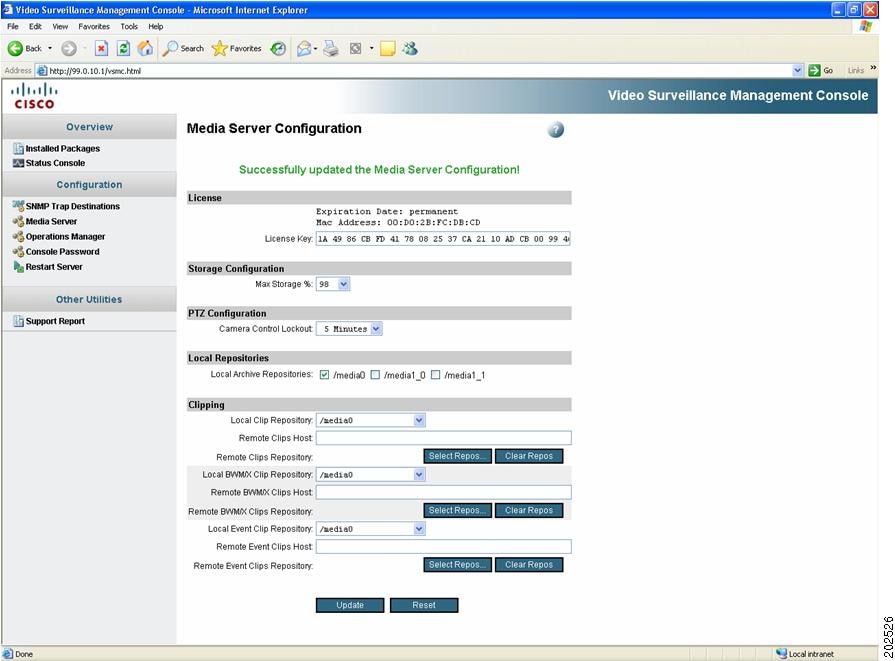Open Favorites star in the toolbar
The height and width of the screenshot is (661, 895).
pyautogui.click(x=219, y=49)
